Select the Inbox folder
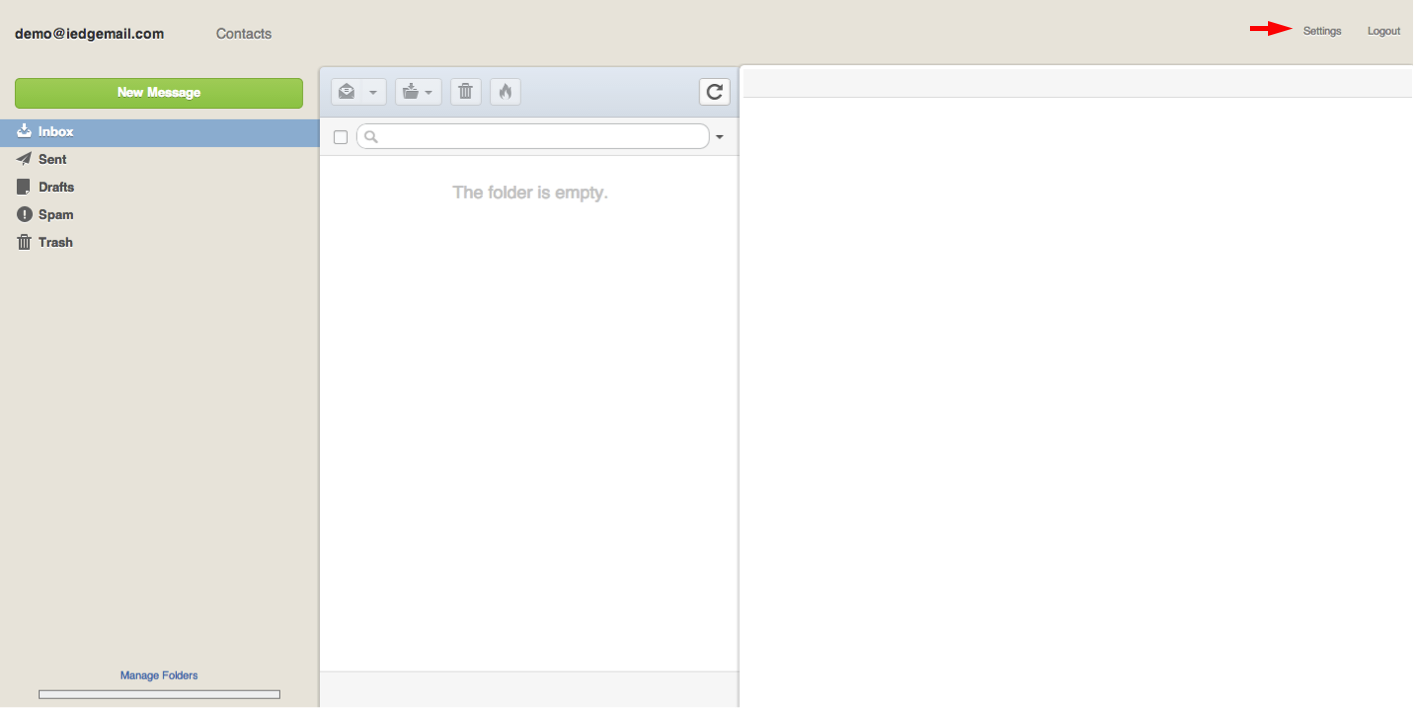Screen dimensions: 1414x708 (x=55, y=132)
